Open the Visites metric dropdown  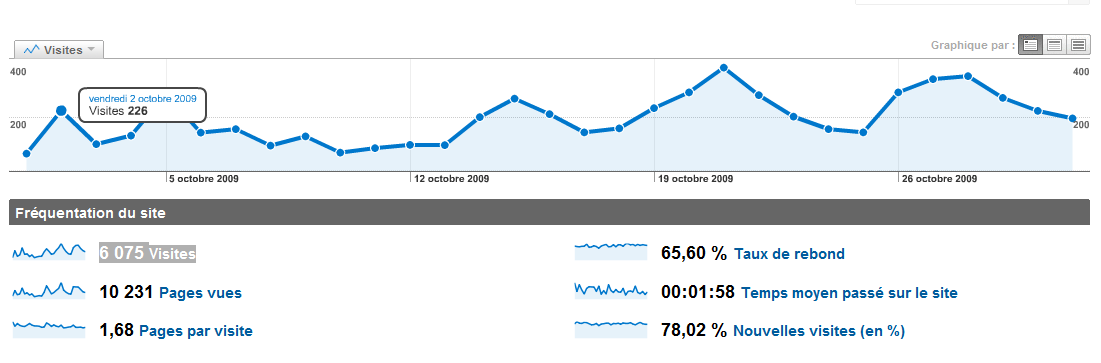pyautogui.click(x=60, y=50)
